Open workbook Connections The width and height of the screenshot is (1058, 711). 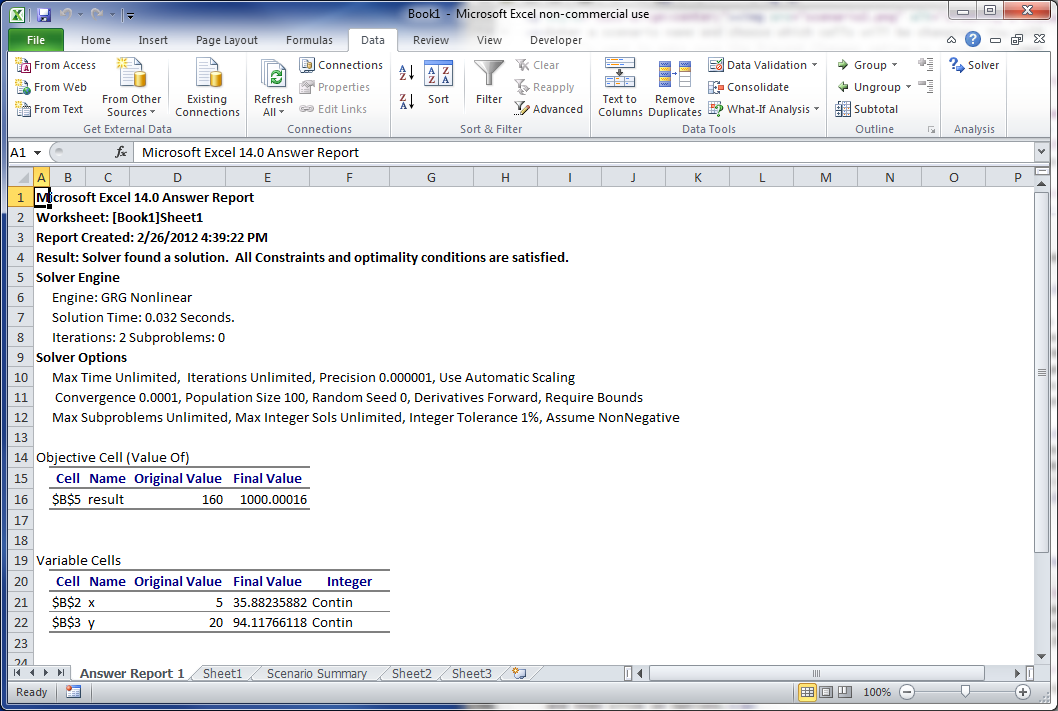[341, 65]
